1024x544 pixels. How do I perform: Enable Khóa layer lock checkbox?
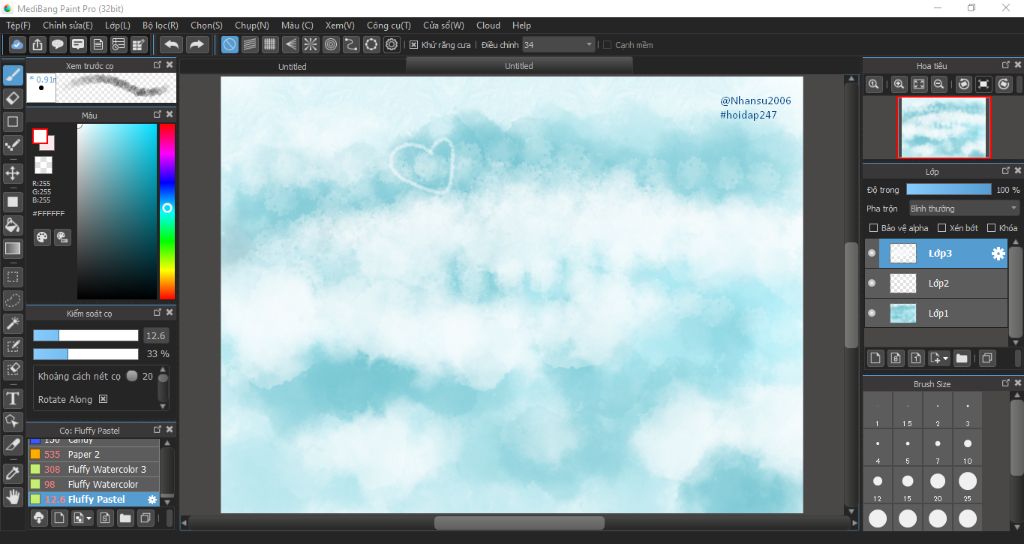click(x=991, y=228)
